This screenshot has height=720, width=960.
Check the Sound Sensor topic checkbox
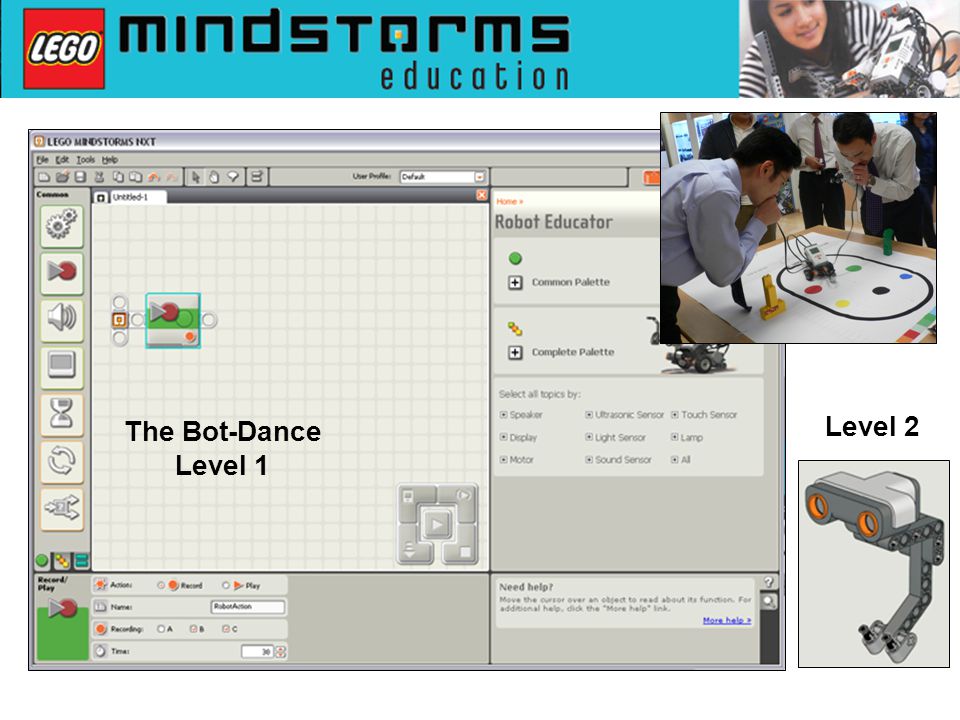[x=589, y=460]
